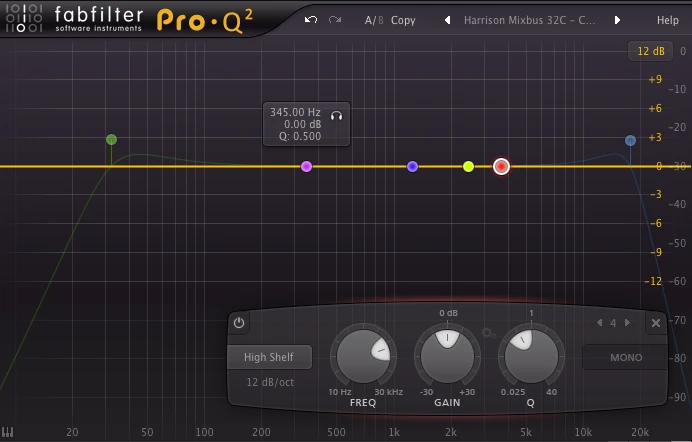Click the piano keyboard icon at bottom left
This screenshot has width=692, height=442.
click(x=9, y=432)
